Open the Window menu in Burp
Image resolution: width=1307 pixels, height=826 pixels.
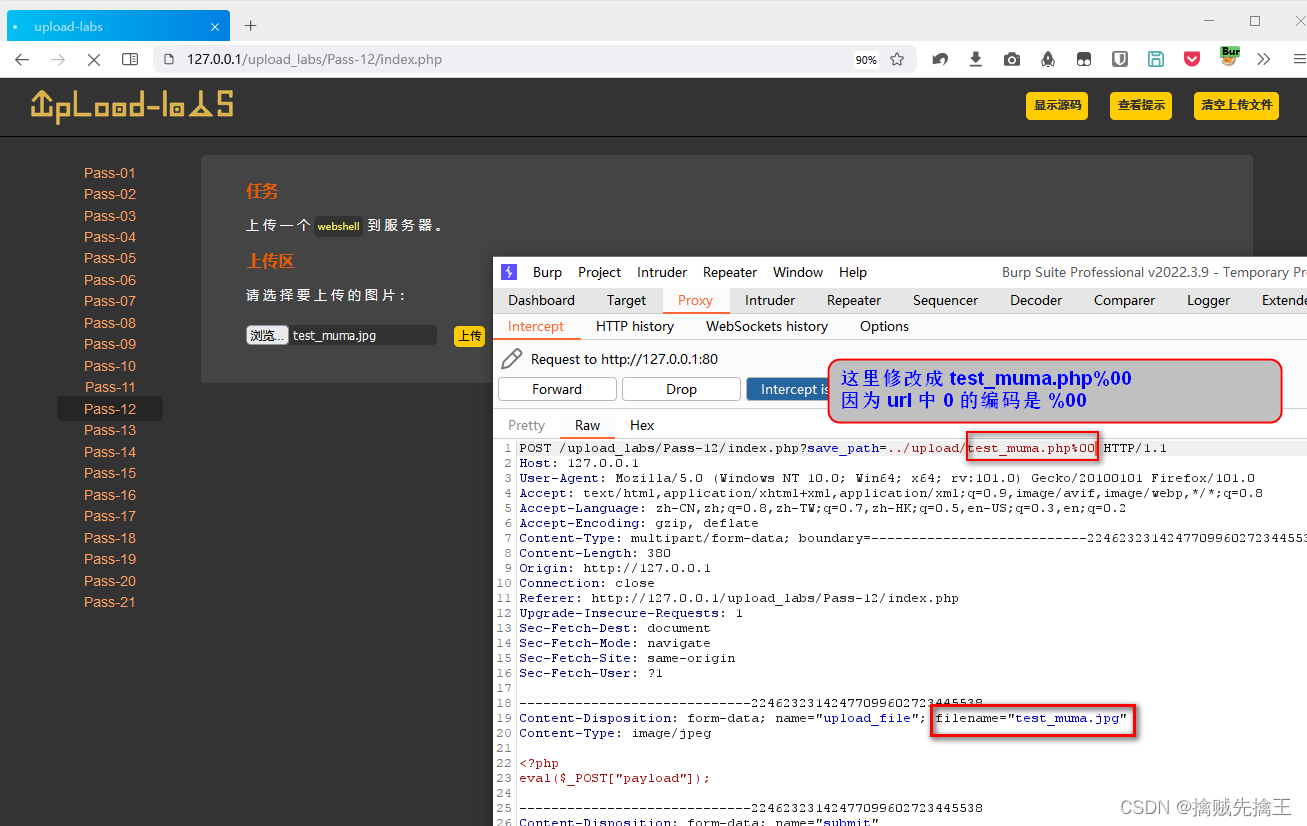coord(798,272)
